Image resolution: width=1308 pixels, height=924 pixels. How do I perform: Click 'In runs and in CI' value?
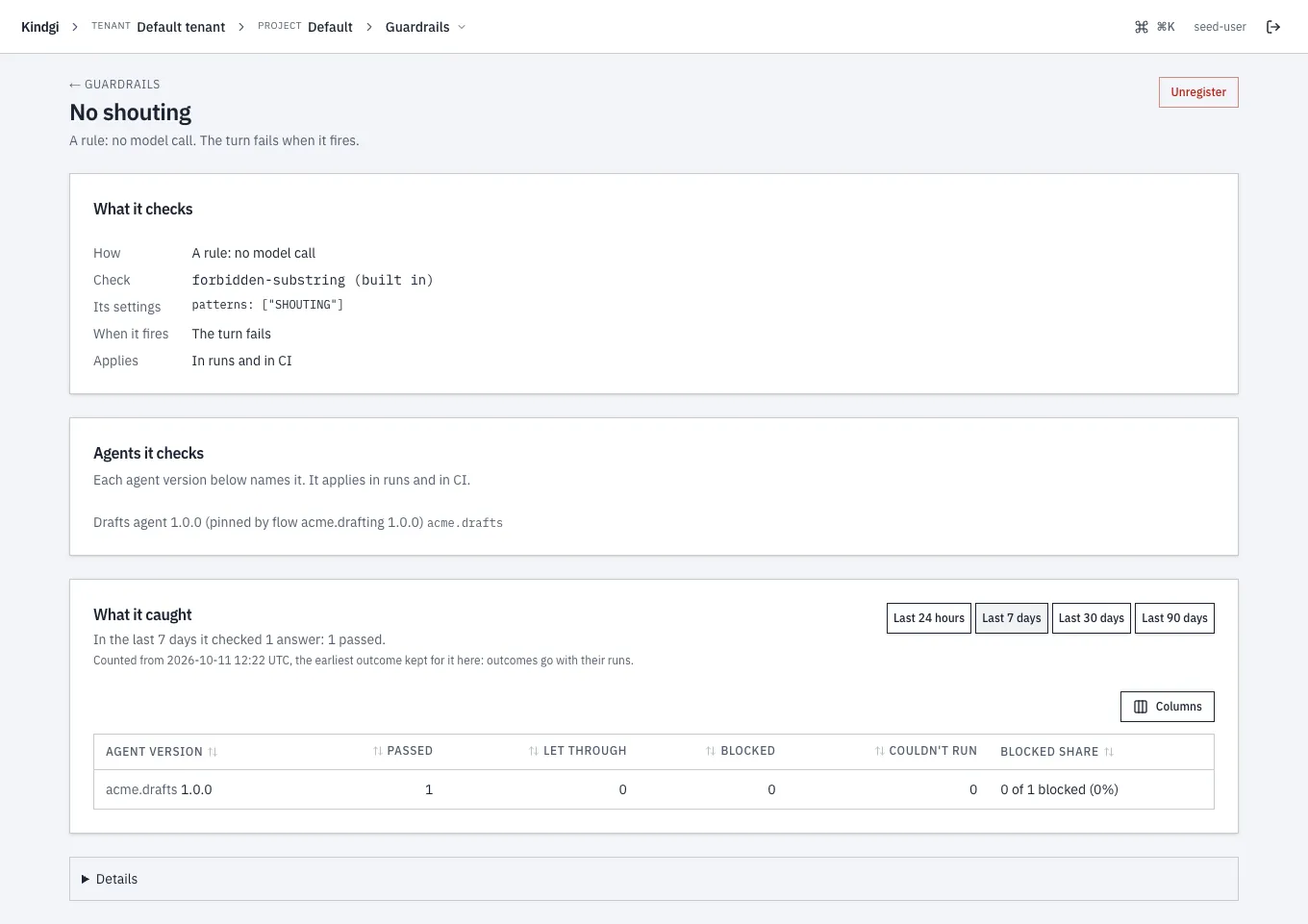241,361
